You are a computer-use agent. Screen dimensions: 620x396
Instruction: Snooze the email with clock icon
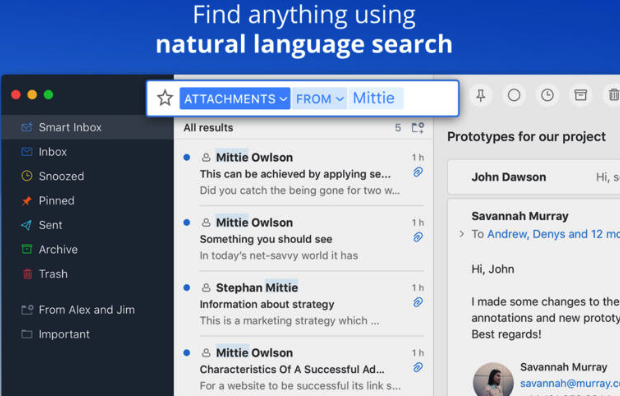pos(547,95)
